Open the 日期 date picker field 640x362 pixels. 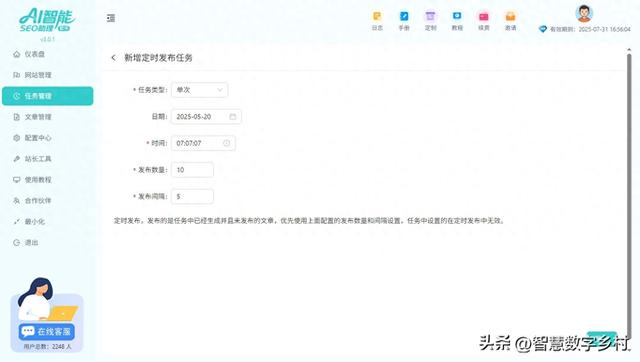pyautogui.click(x=206, y=117)
